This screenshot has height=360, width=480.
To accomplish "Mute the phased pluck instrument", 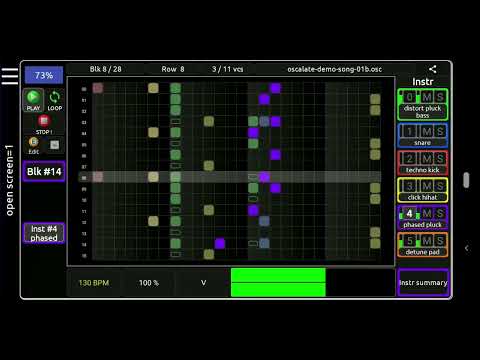I will point(427,213).
